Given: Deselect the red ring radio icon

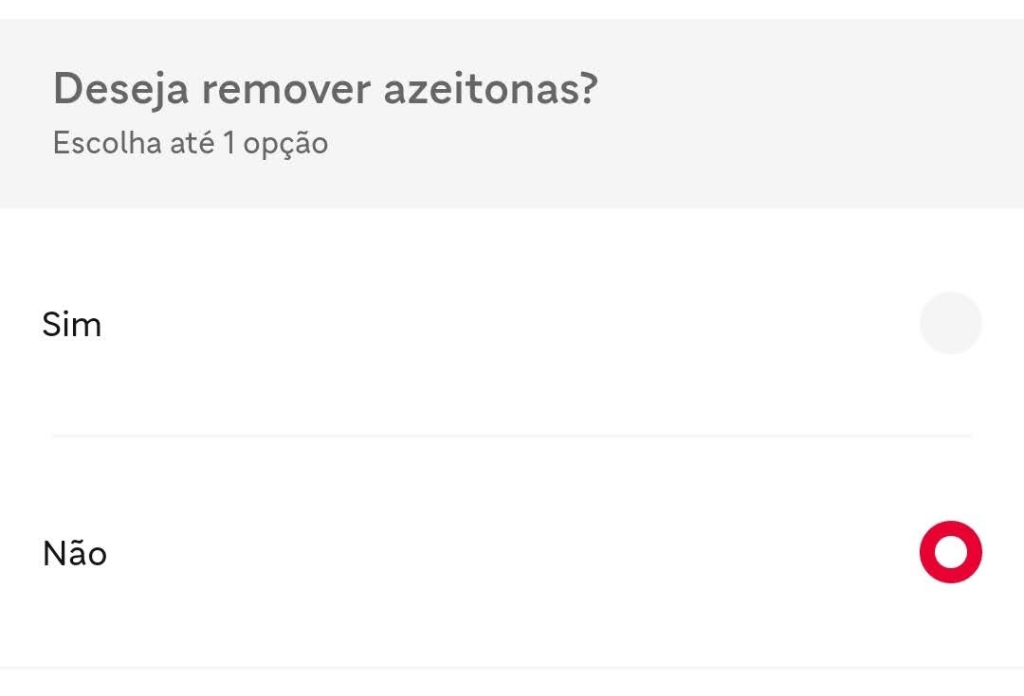Looking at the screenshot, I should pyautogui.click(x=950, y=552).
